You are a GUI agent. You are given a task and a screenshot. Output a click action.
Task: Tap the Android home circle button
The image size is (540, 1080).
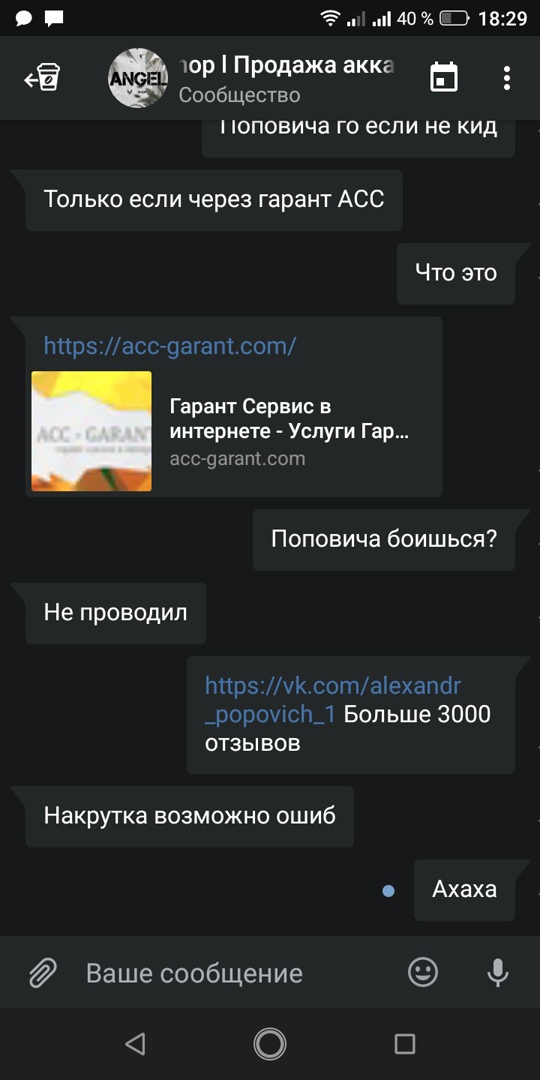pyautogui.click(x=270, y=1044)
